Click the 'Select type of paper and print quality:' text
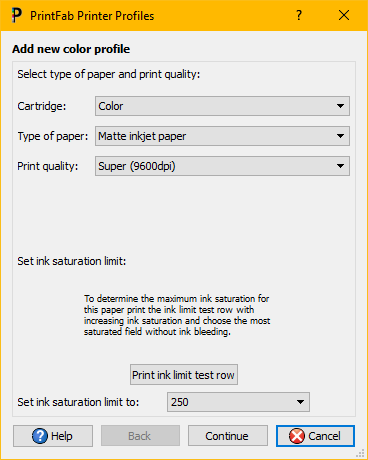 [x=109, y=74]
